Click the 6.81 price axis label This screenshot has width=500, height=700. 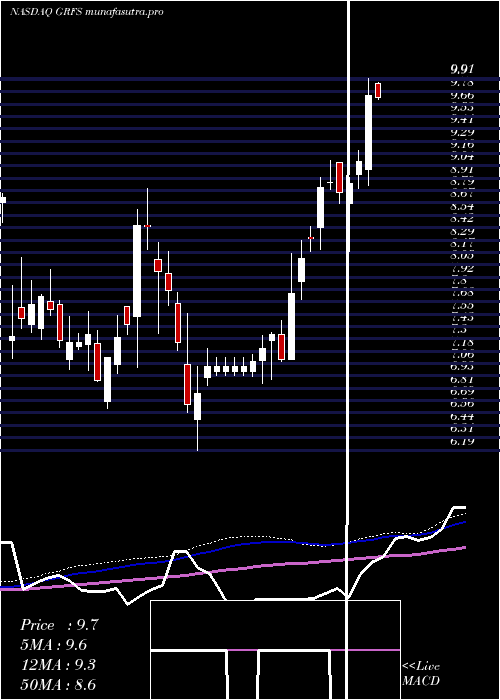(462, 379)
